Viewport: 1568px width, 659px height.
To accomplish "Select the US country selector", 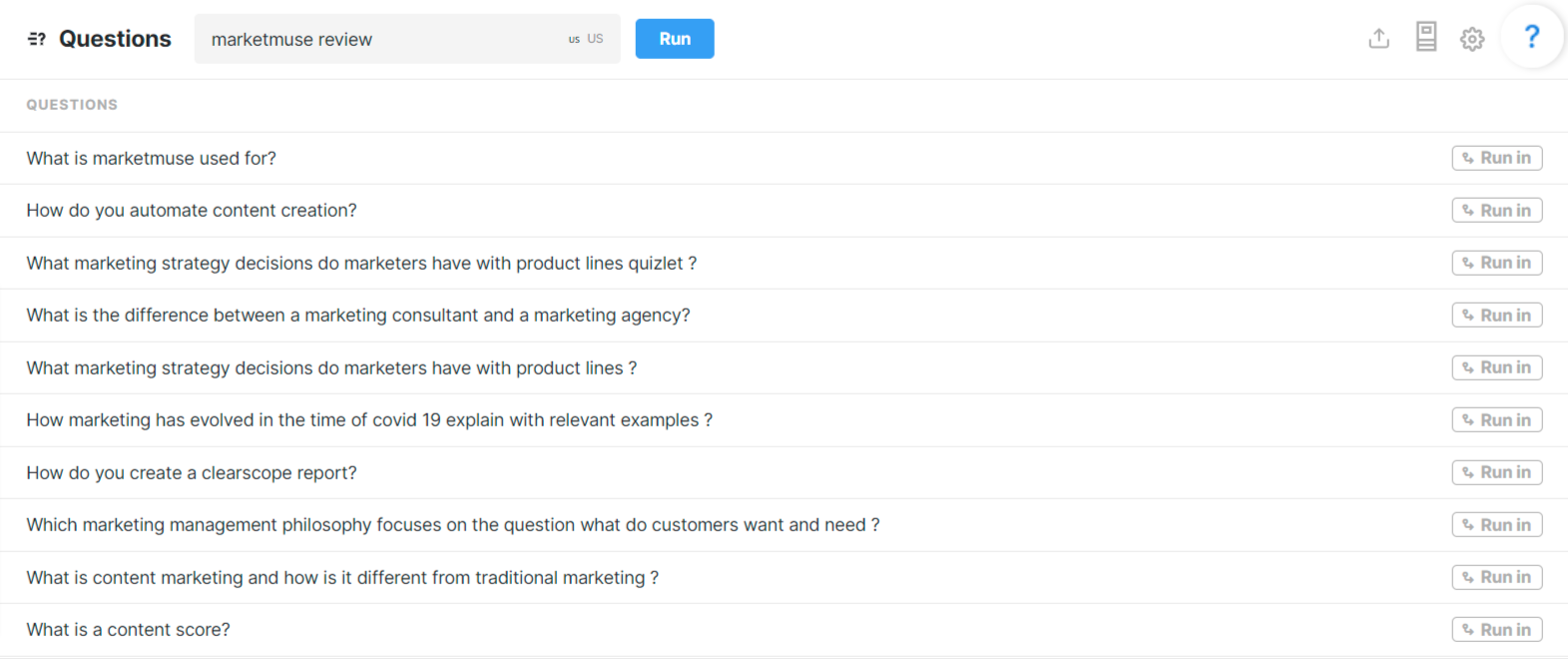I will pos(587,39).
